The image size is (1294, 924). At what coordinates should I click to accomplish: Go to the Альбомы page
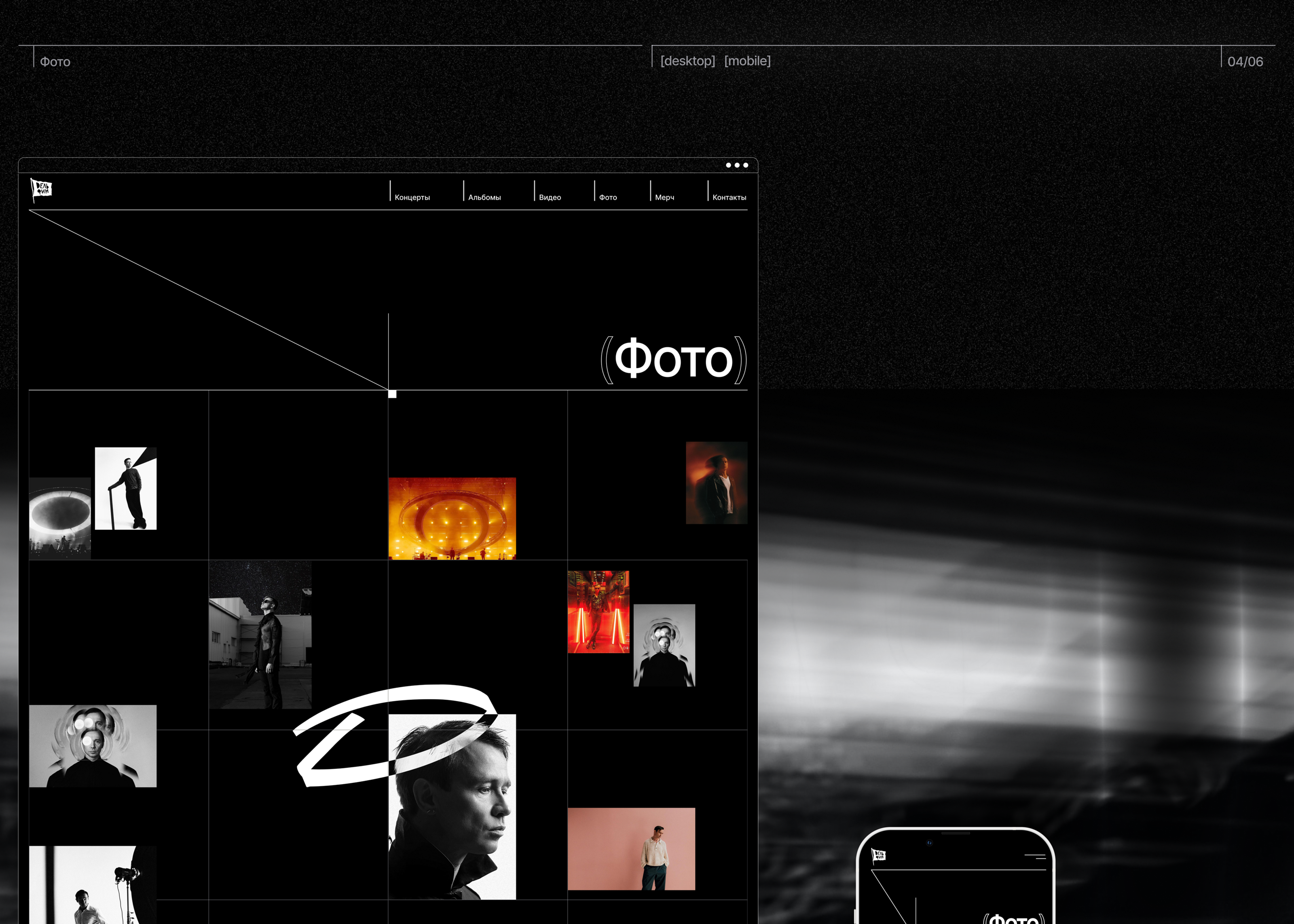pyautogui.click(x=484, y=197)
